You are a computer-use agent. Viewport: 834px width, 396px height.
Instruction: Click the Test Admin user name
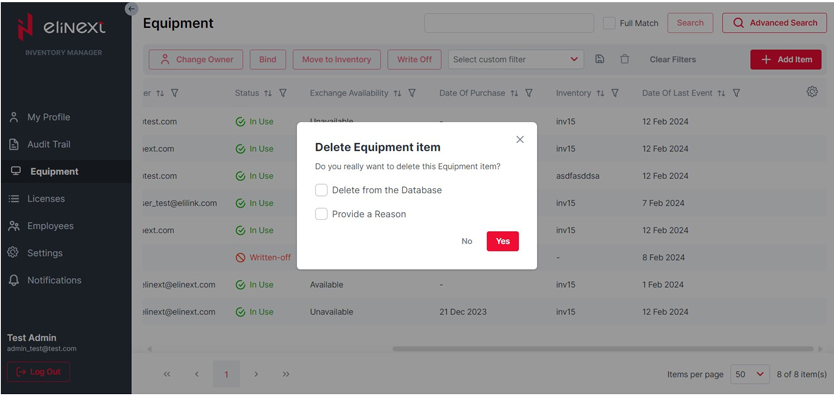31,338
